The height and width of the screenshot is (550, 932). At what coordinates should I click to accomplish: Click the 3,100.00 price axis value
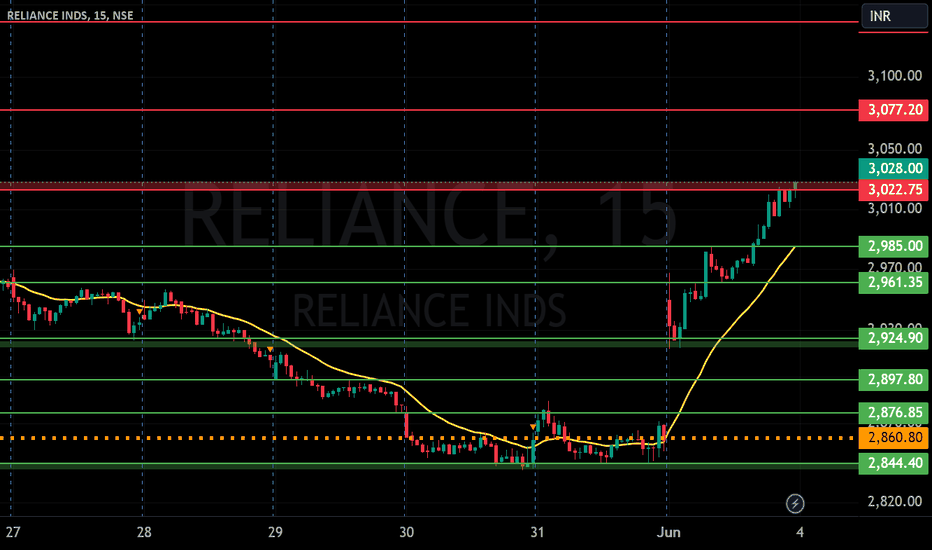895,76
